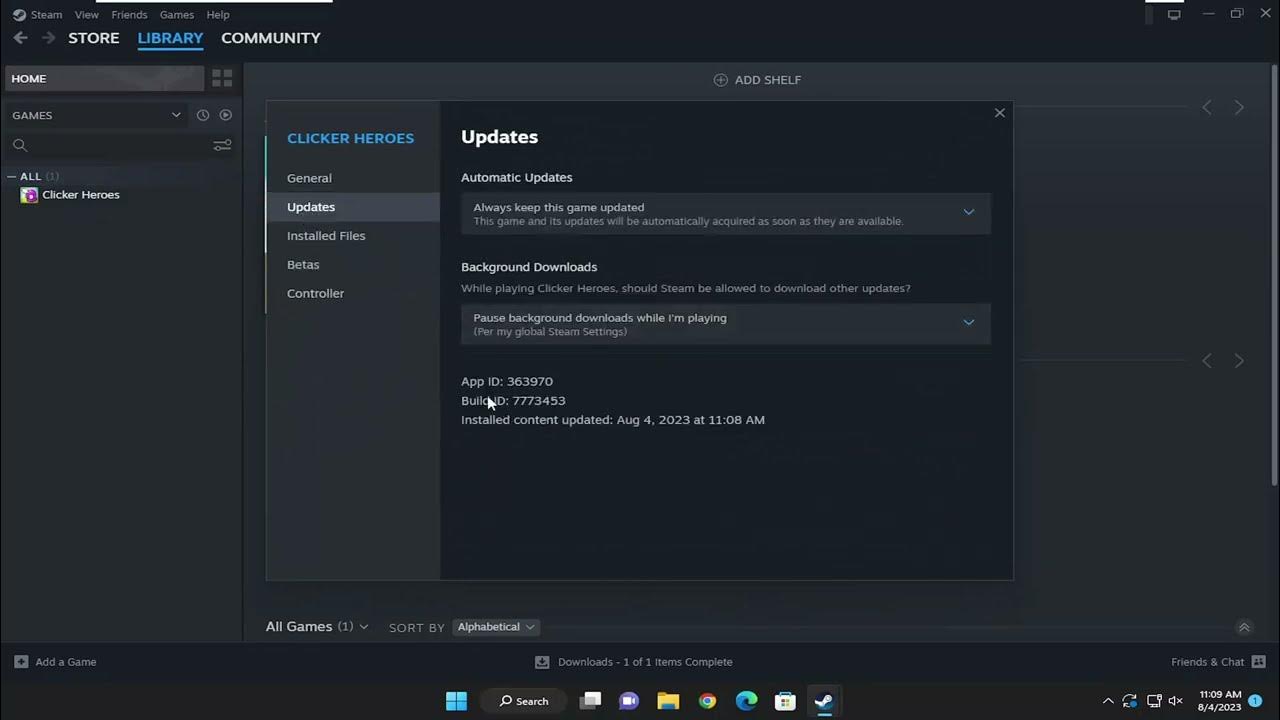
Task: Click the Installed content updated date text
Action: click(x=613, y=420)
